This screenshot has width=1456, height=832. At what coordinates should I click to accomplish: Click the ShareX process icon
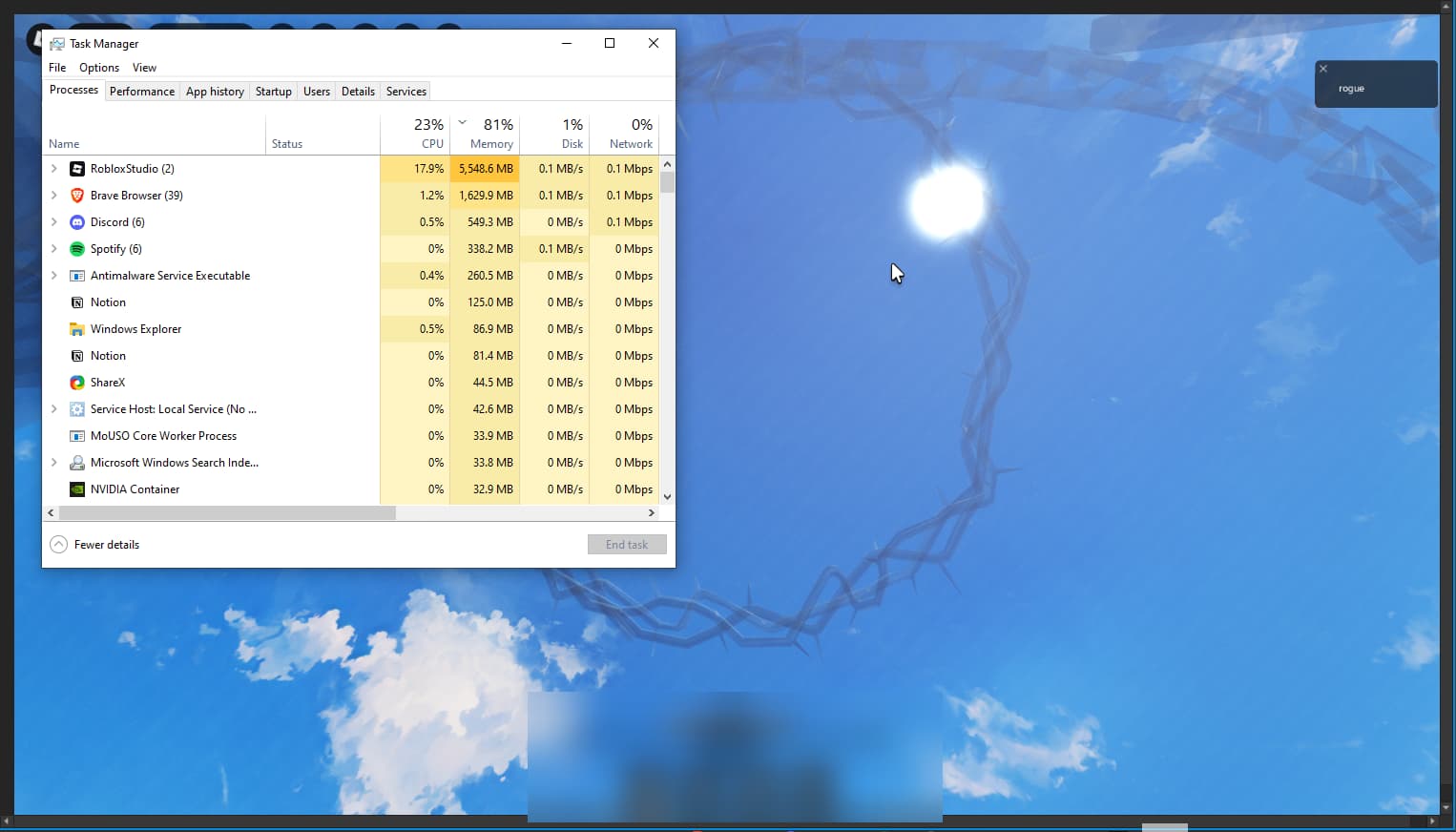pyautogui.click(x=76, y=382)
